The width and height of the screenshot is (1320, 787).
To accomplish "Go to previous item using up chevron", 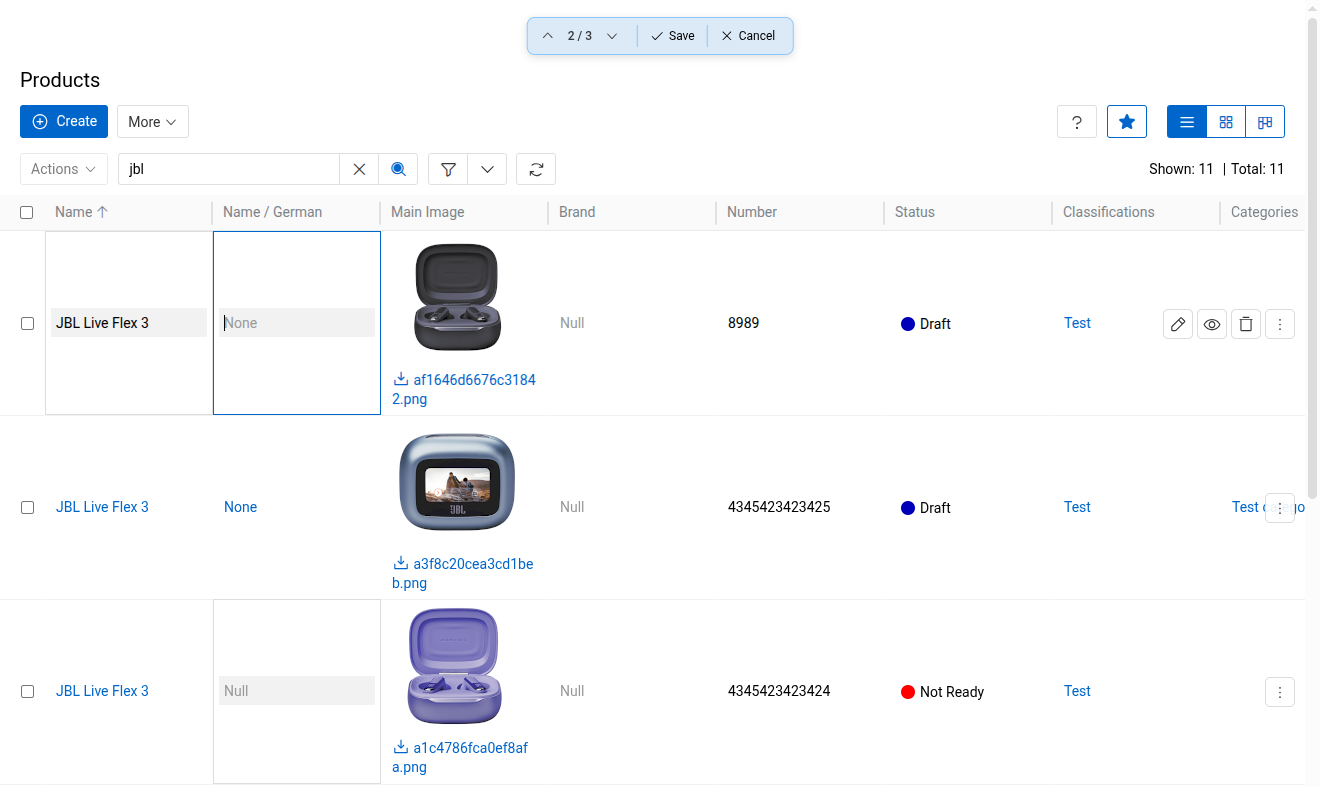I will (547, 36).
